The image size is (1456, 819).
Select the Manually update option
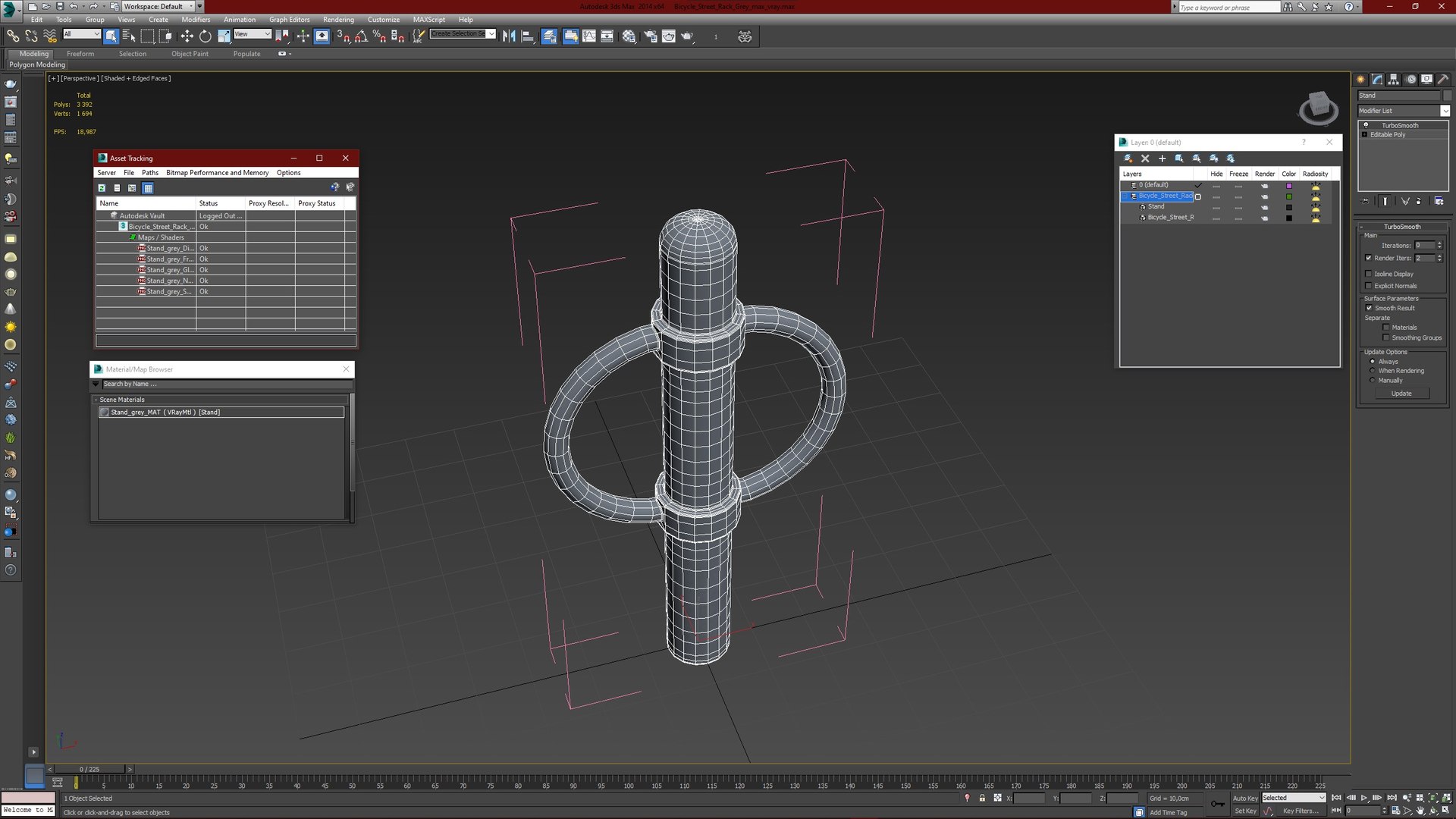point(1373,381)
